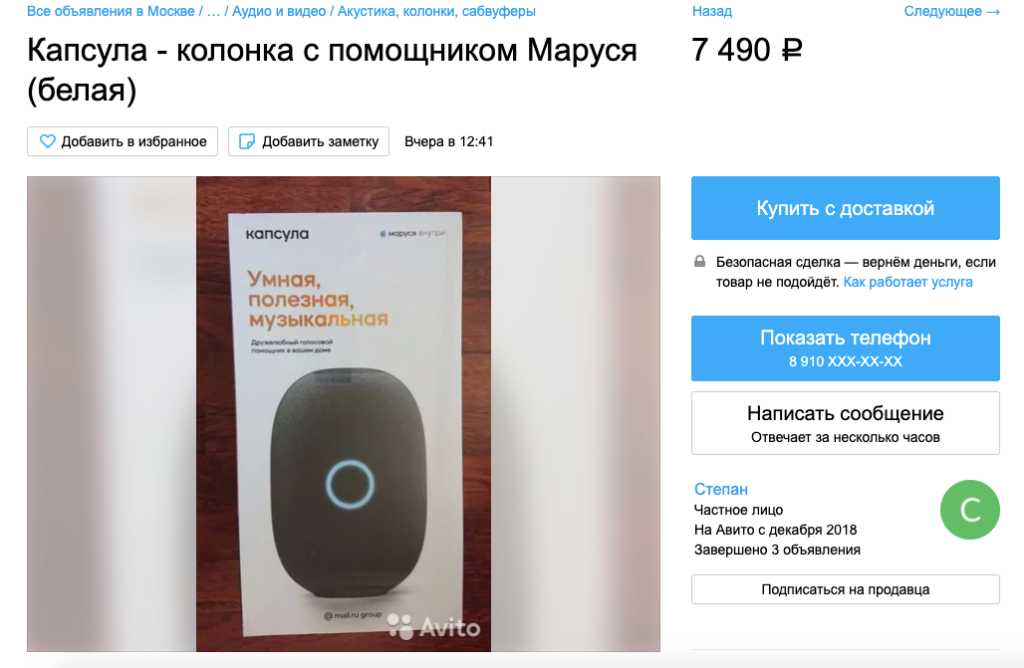This screenshot has height=668, width=1024.
Task: Open Все объявления в Москве breadcrumb
Action: pyautogui.click(x=110, y=11)
